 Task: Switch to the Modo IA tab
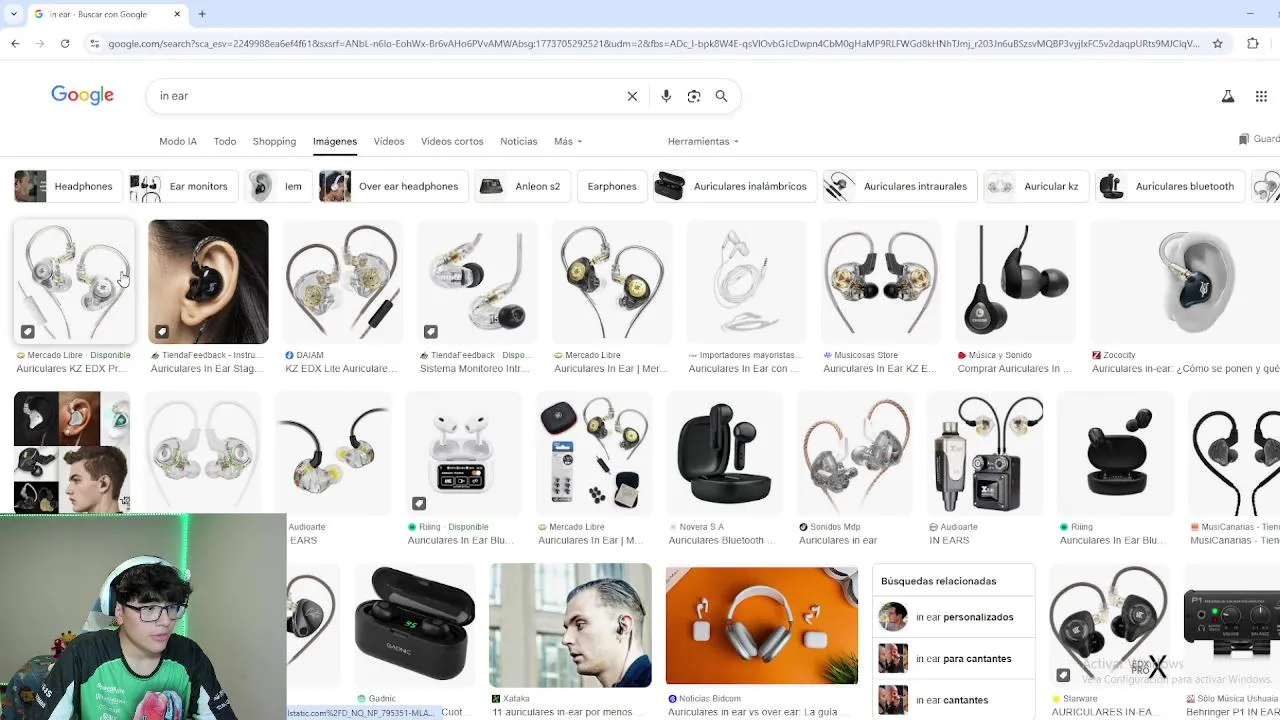pos(178,141)
